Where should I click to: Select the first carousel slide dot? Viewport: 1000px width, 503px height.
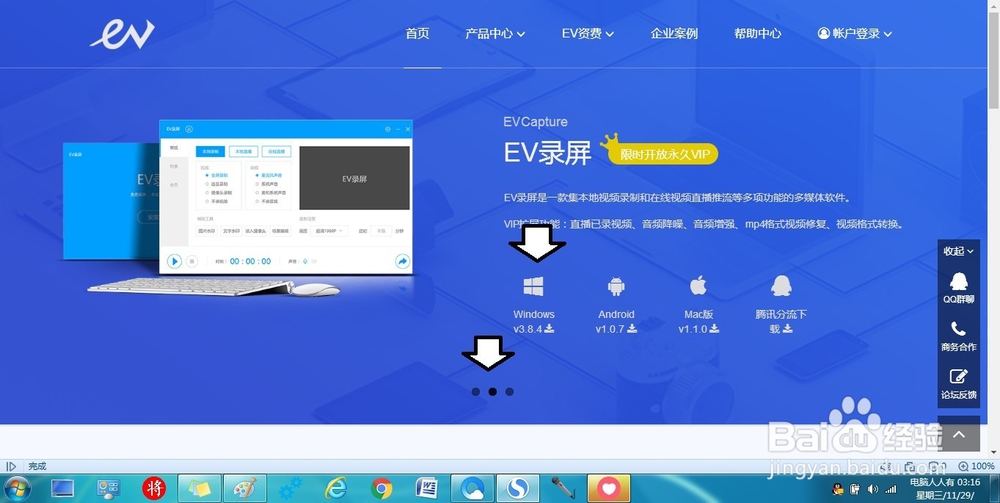click(x=476, y=392)
